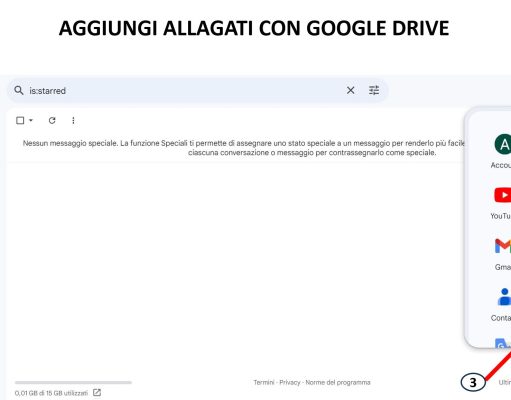Open Norme del programma link
511x400 pixels.
point(338,382)
